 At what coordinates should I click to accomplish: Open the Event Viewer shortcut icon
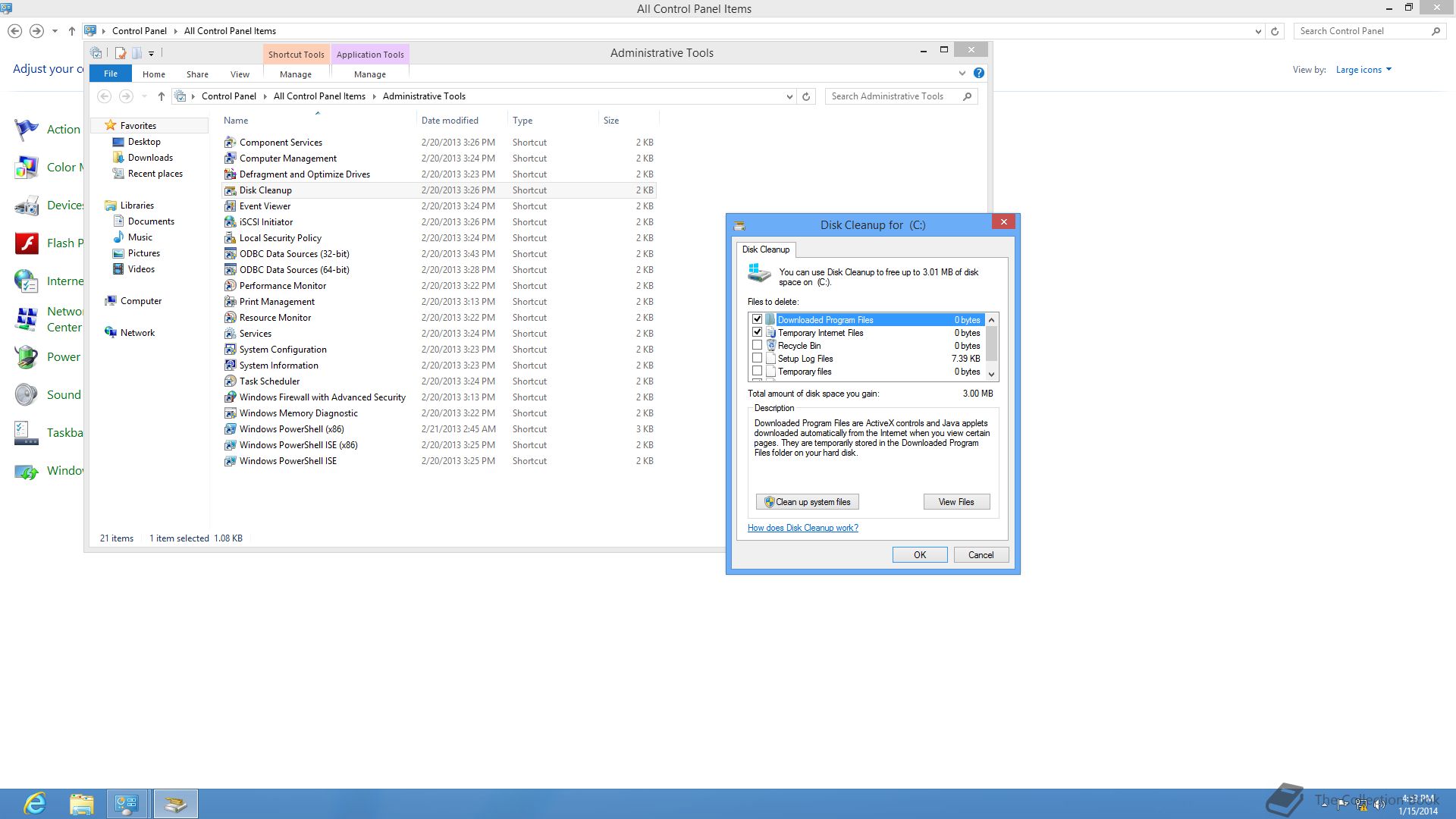click(x=230, y=206)
